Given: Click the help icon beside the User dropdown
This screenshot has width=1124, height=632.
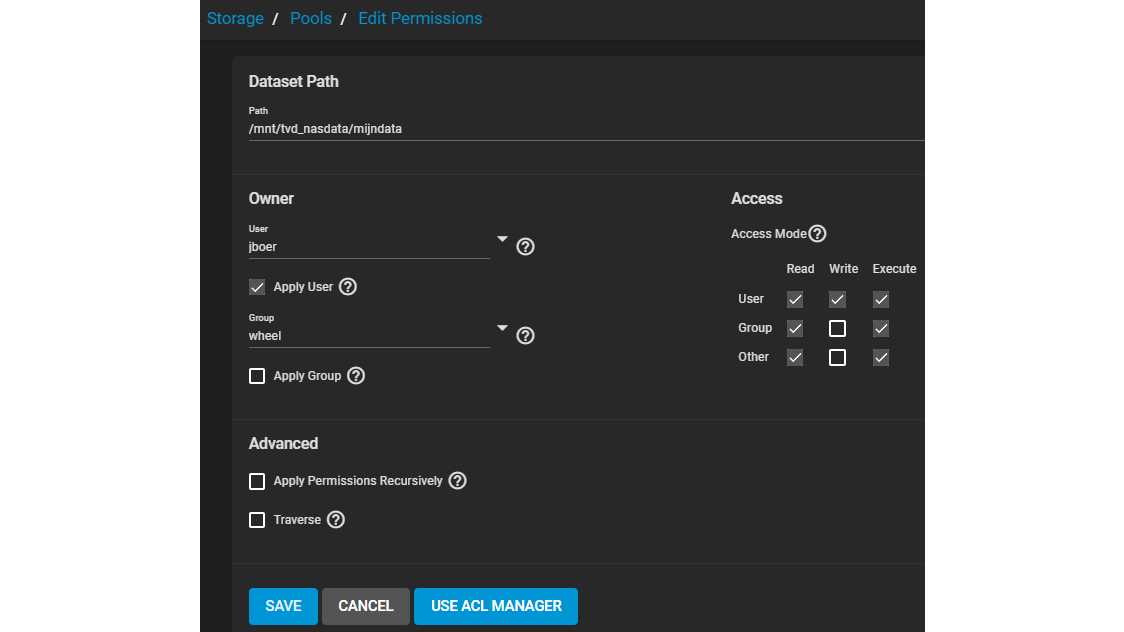Looking at the screenshot, I should [x=525, y=246].
